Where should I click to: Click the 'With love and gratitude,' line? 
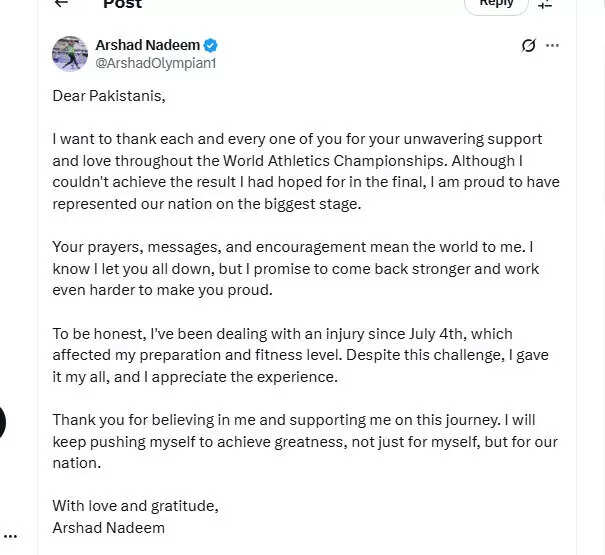pos(135,506)
